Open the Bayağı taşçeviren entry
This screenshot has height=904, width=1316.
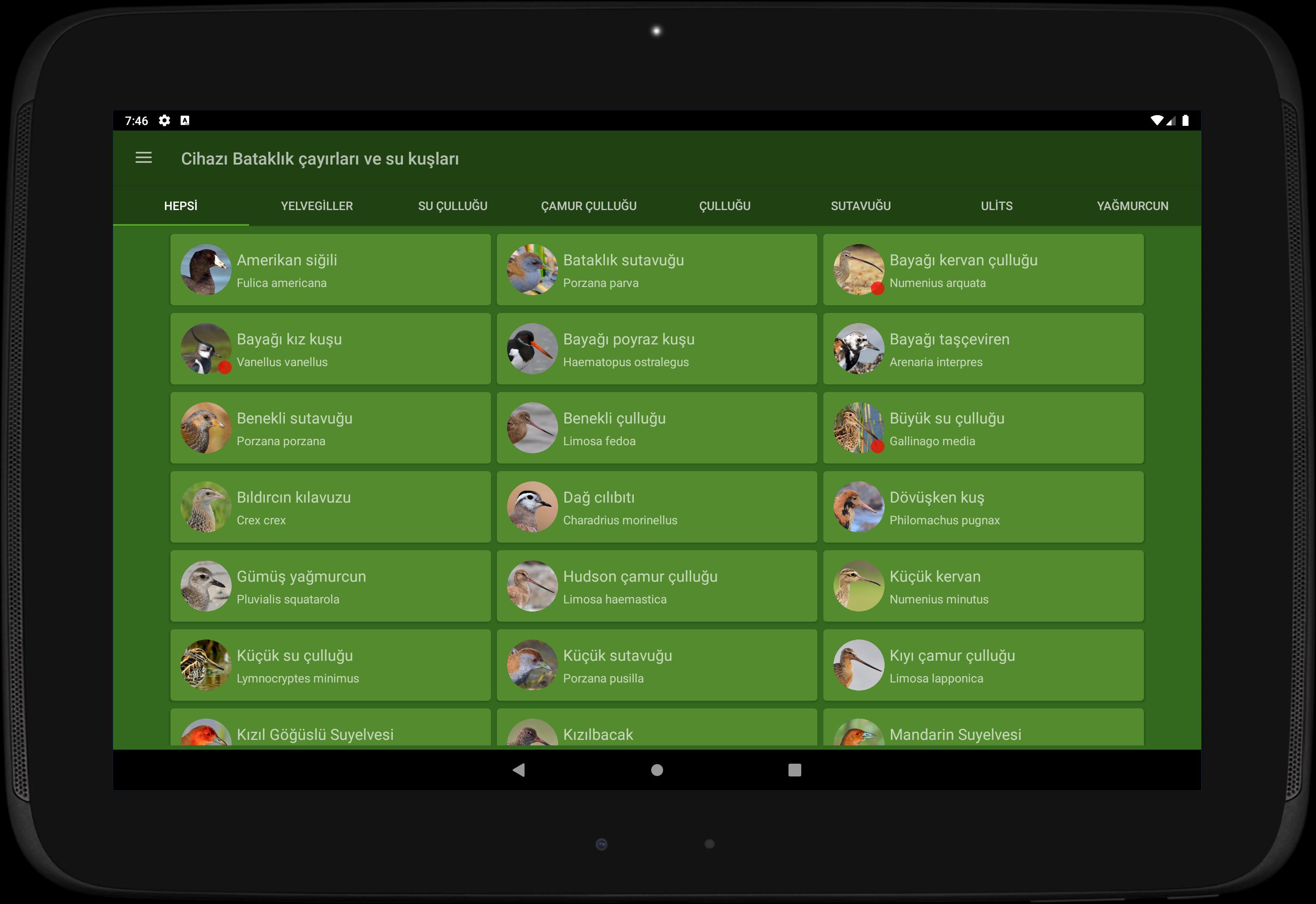tap(984, 349)
